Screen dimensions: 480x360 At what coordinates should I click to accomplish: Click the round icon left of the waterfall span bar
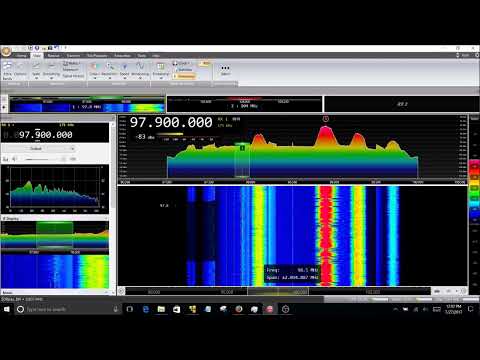(x=121, y=291)
